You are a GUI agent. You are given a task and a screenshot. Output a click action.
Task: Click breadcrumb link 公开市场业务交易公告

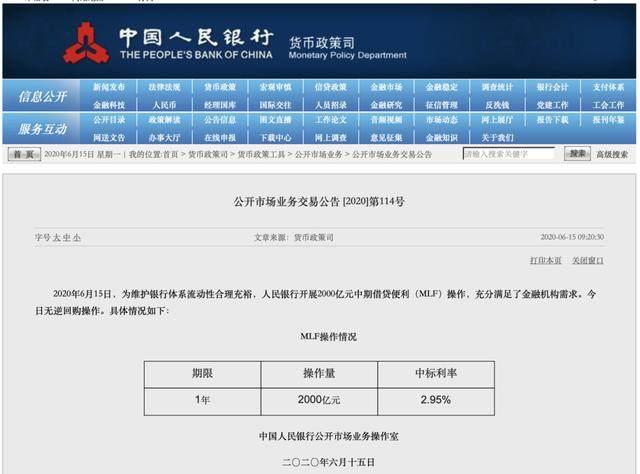click(x=392, y=154)
